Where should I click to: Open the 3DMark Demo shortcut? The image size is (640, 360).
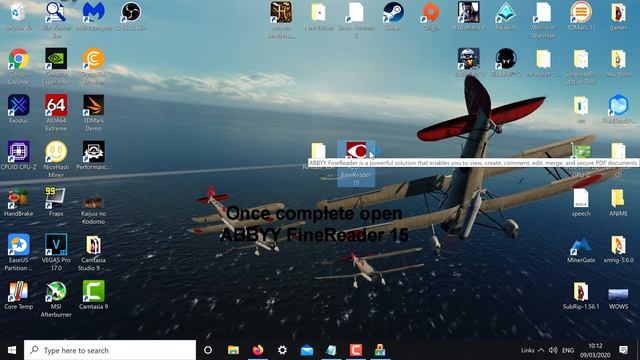click(93, 113)
